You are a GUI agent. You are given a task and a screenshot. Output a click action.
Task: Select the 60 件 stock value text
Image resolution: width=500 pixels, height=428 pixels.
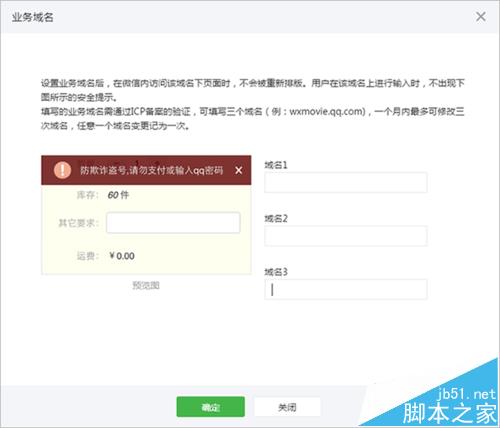[x=118, y=195]
